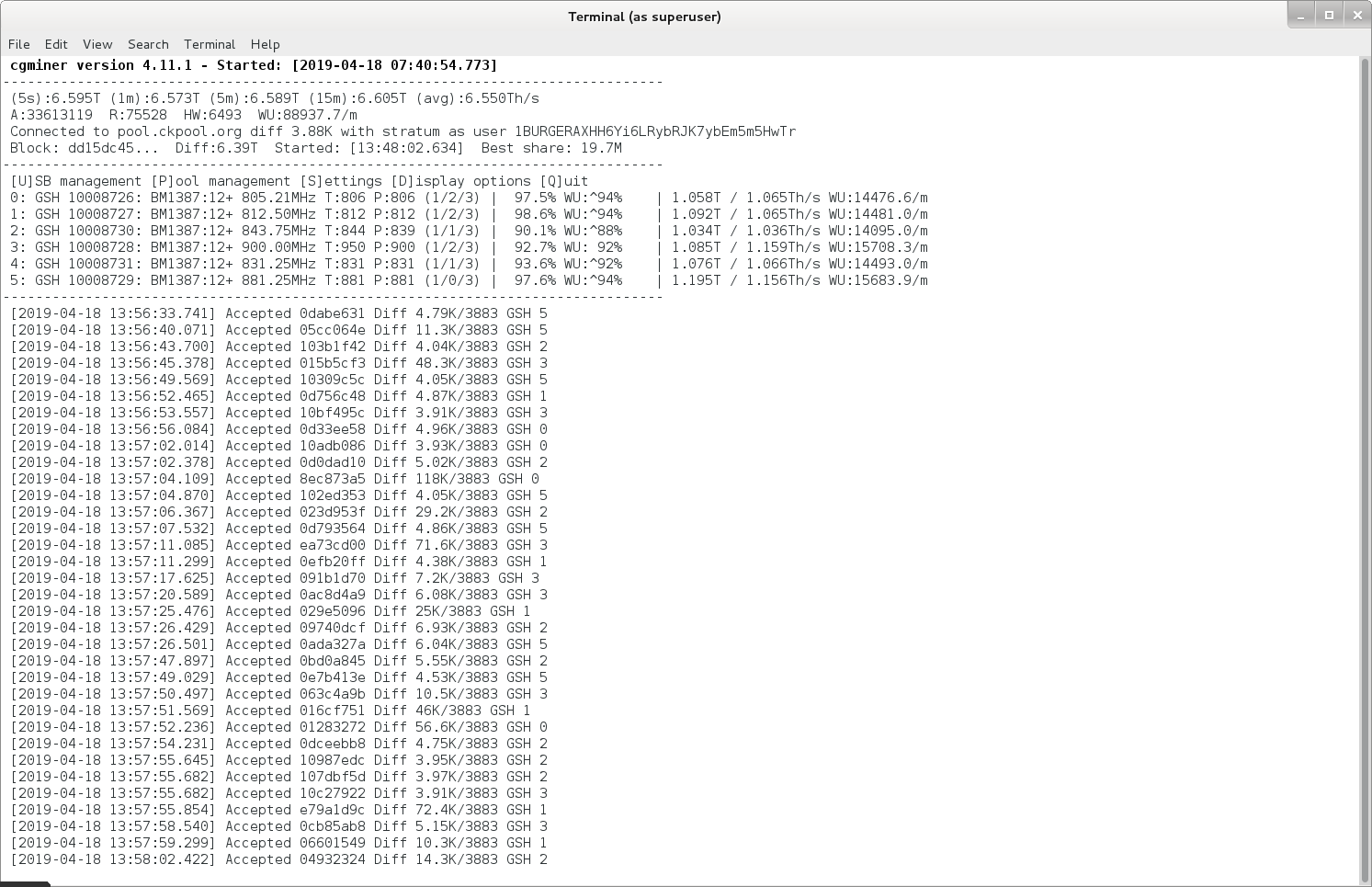The height and width of the screenshot is (887, 1372).
Task: Click log line with share '06601549'
Action: point(278,843)
